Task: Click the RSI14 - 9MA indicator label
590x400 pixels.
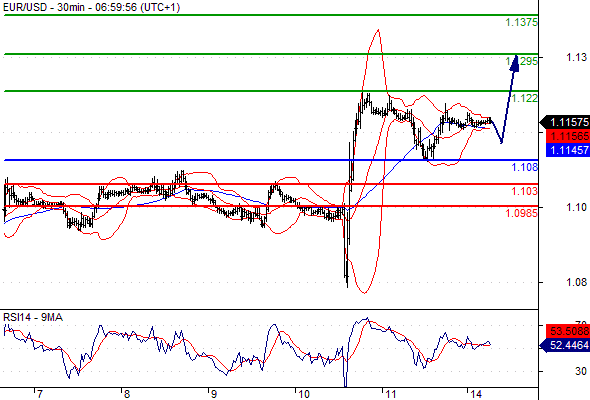Action: pos(33,318)
